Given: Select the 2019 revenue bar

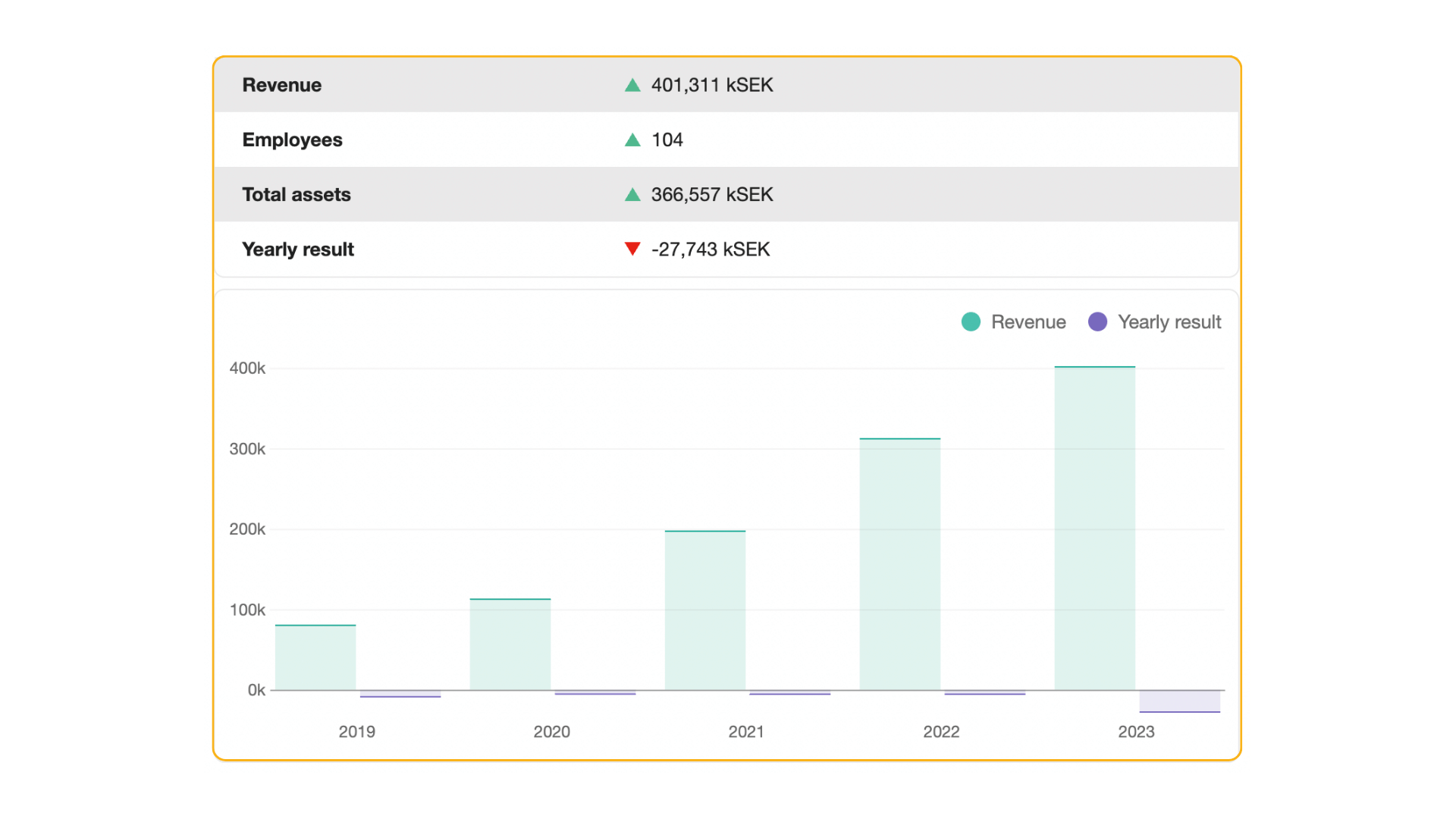Looking at the screenshot, I should pyautogui.click(x=315, y=657).
